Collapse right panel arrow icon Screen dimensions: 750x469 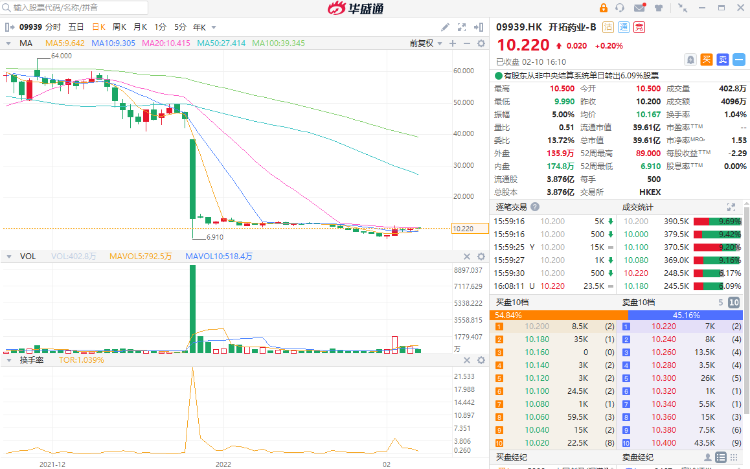coord(478,27)
